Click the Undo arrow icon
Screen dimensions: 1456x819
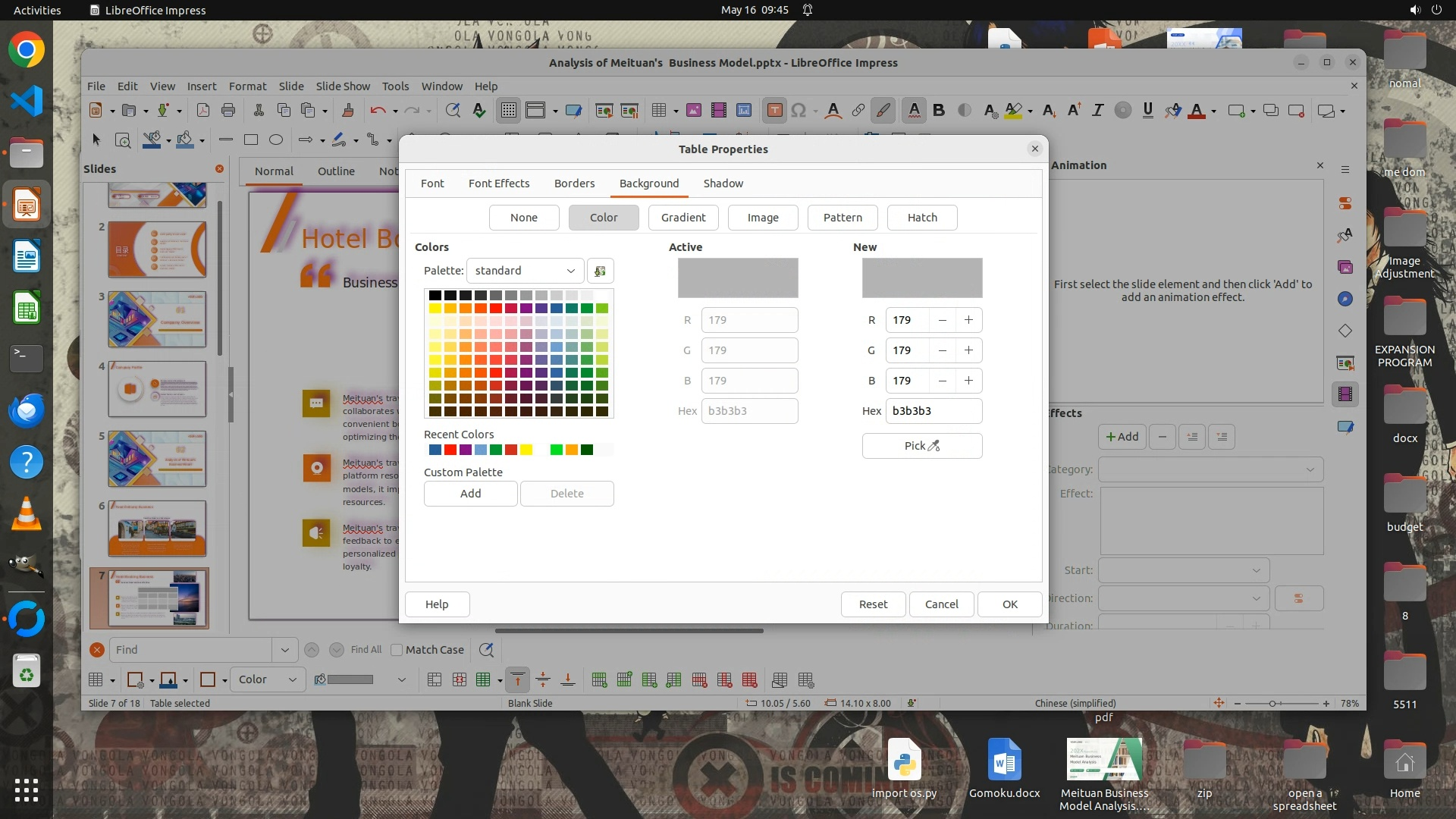[x=377, y=111]
